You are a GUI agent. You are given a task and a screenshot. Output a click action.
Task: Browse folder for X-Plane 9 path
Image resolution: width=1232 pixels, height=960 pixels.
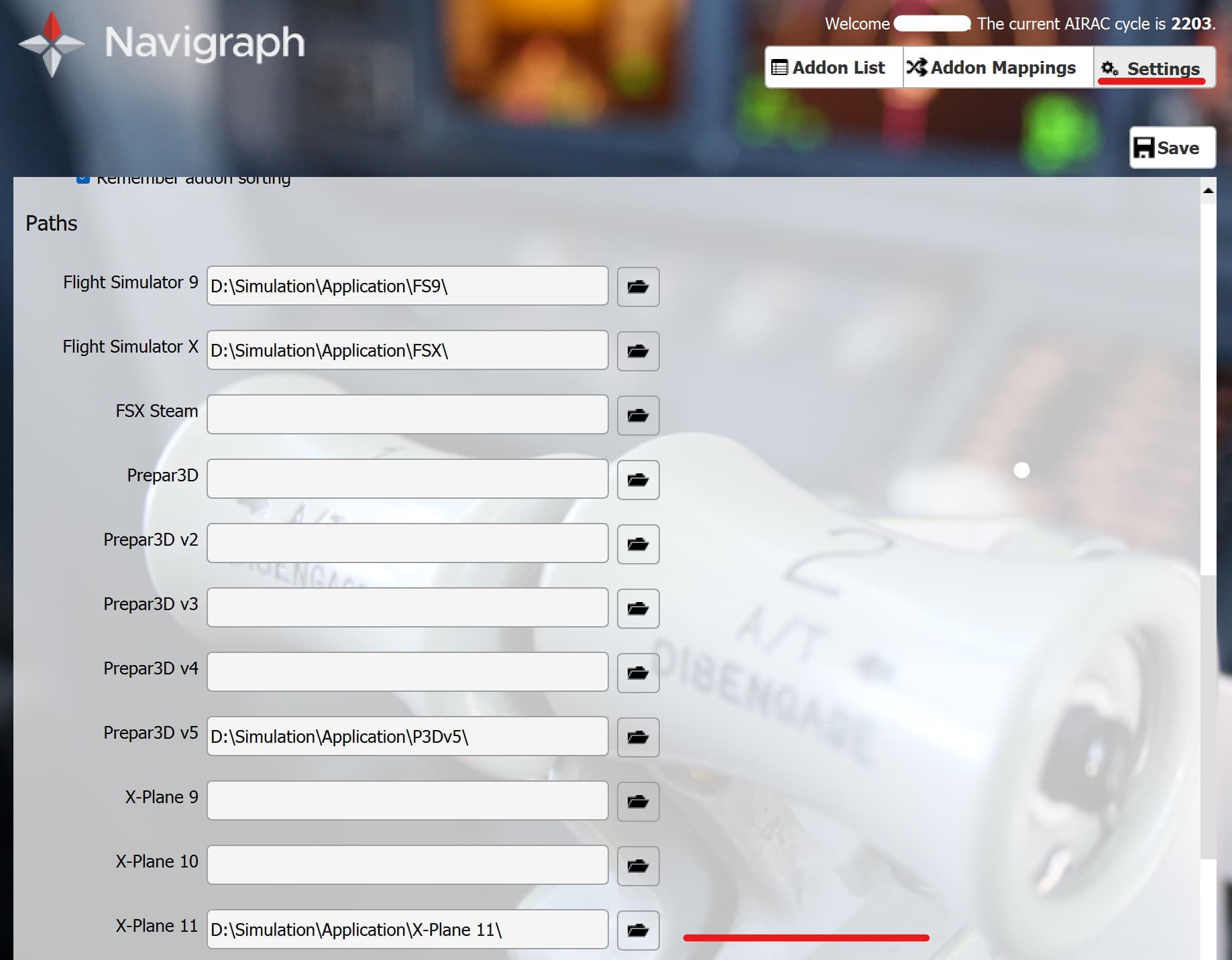tap(638, 802)
